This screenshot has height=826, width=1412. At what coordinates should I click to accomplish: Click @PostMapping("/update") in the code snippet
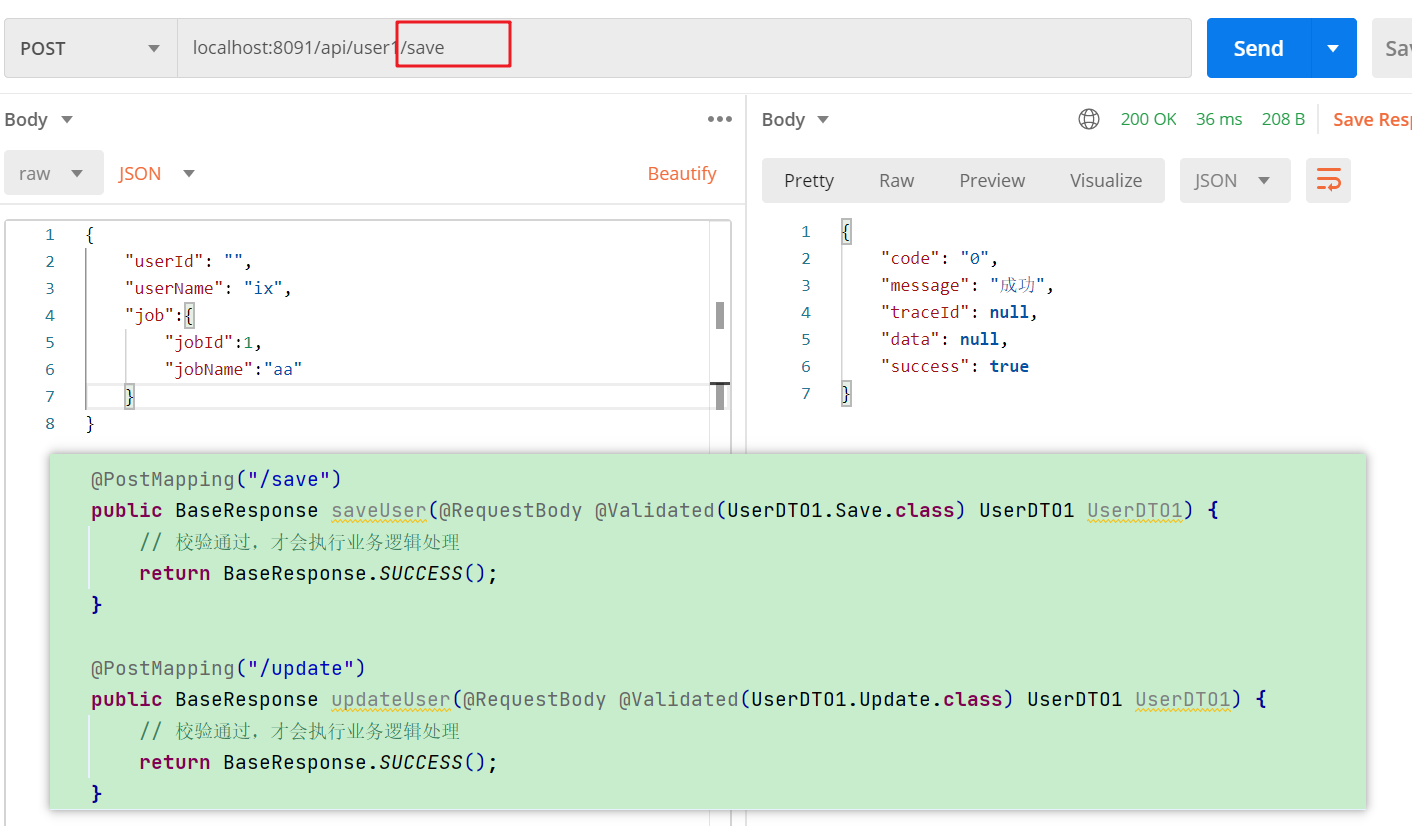coord(228,667)
